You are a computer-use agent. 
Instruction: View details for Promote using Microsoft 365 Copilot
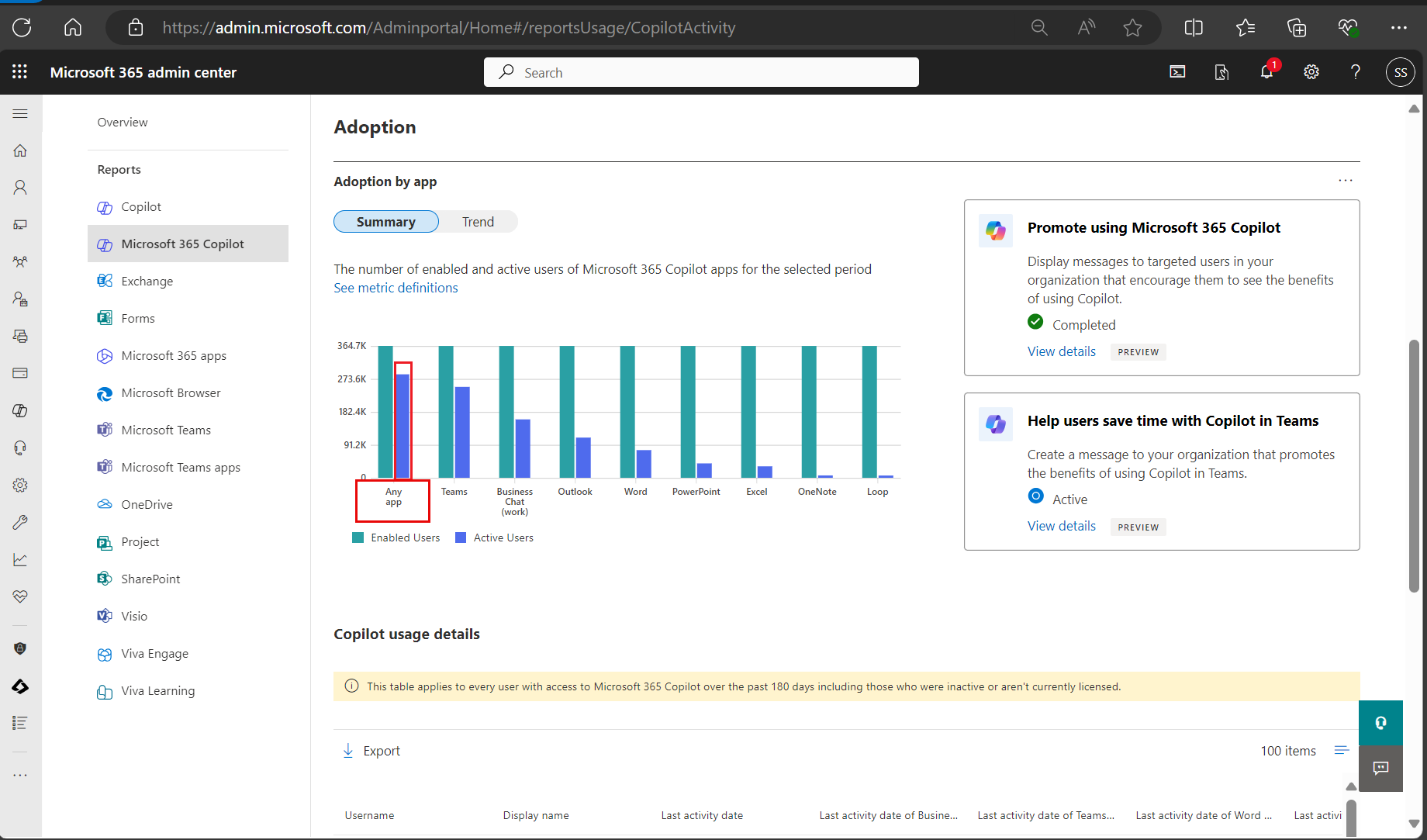tap(1062, 351)
